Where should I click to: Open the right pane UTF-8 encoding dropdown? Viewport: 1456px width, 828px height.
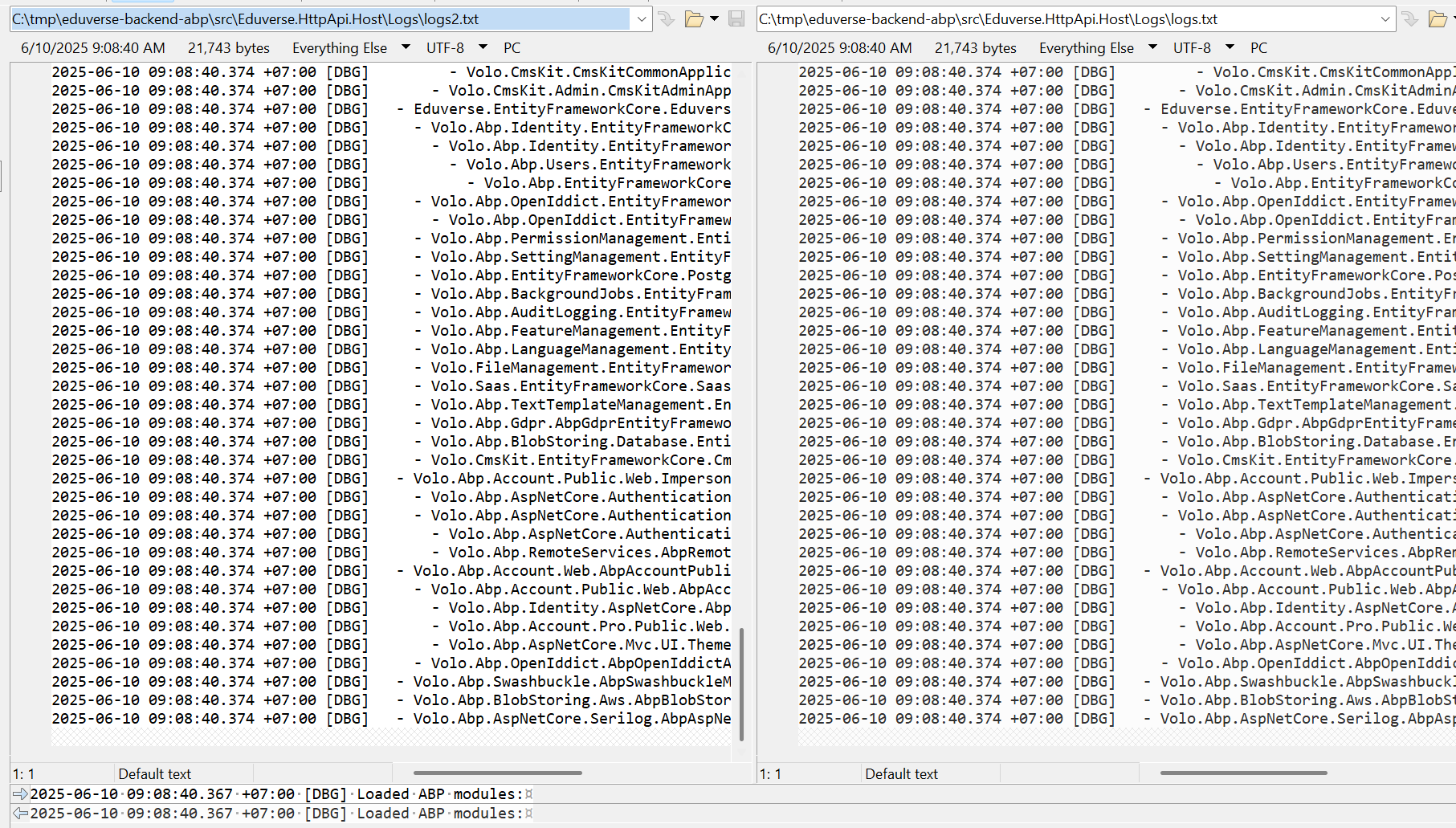[x=1230, y=48]
